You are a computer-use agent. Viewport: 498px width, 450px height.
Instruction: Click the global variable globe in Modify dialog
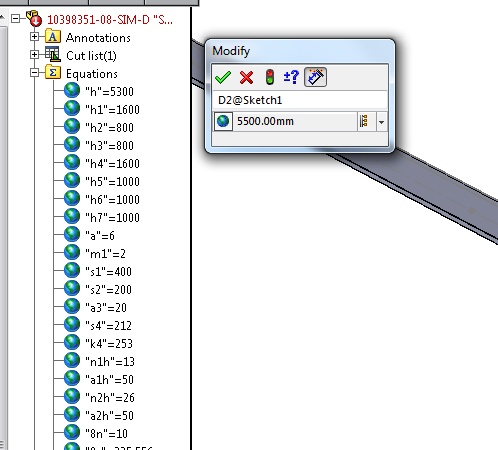tap(223, 121)
